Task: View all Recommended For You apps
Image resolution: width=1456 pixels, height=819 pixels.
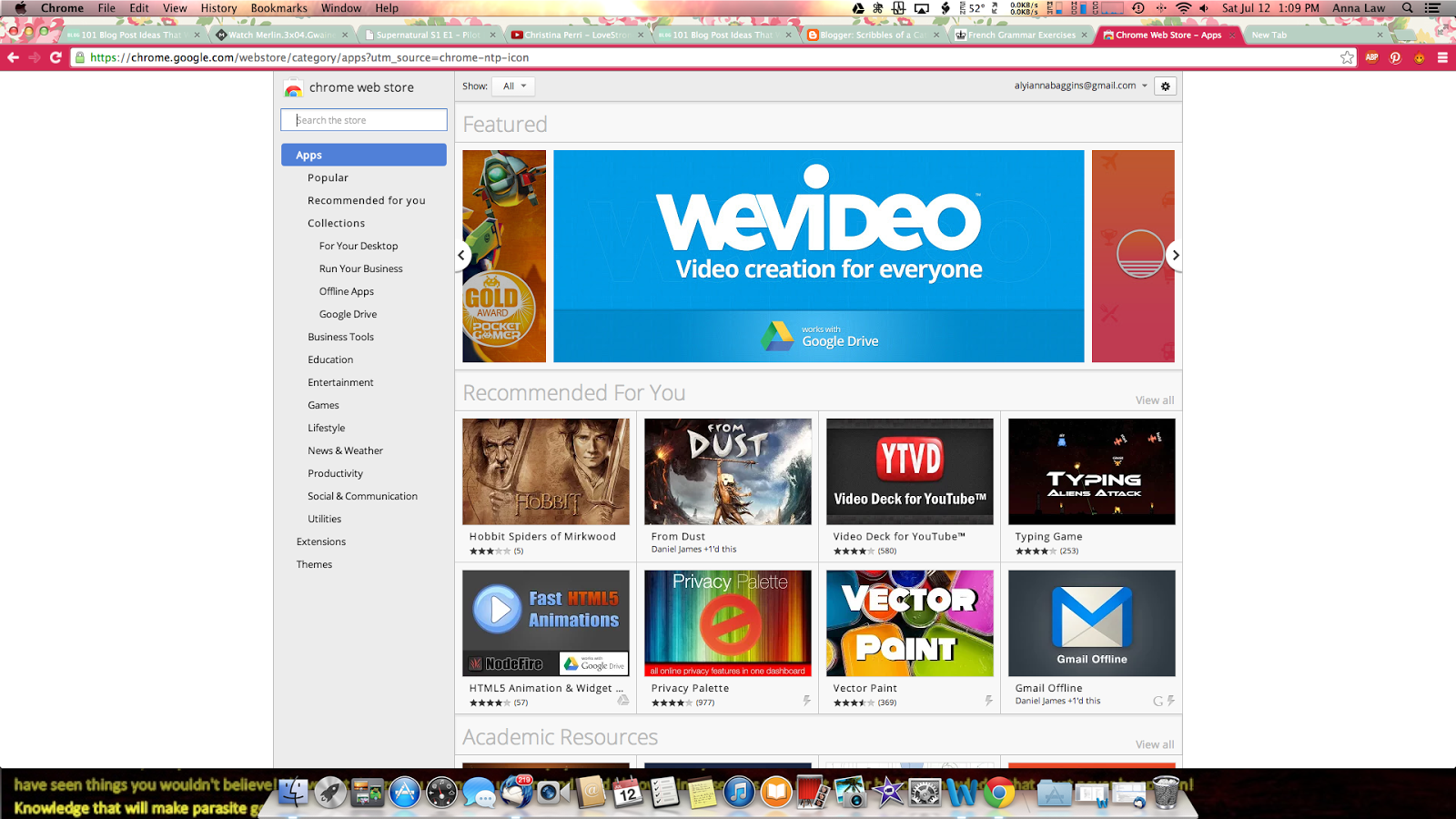Action: (1155, 400)
